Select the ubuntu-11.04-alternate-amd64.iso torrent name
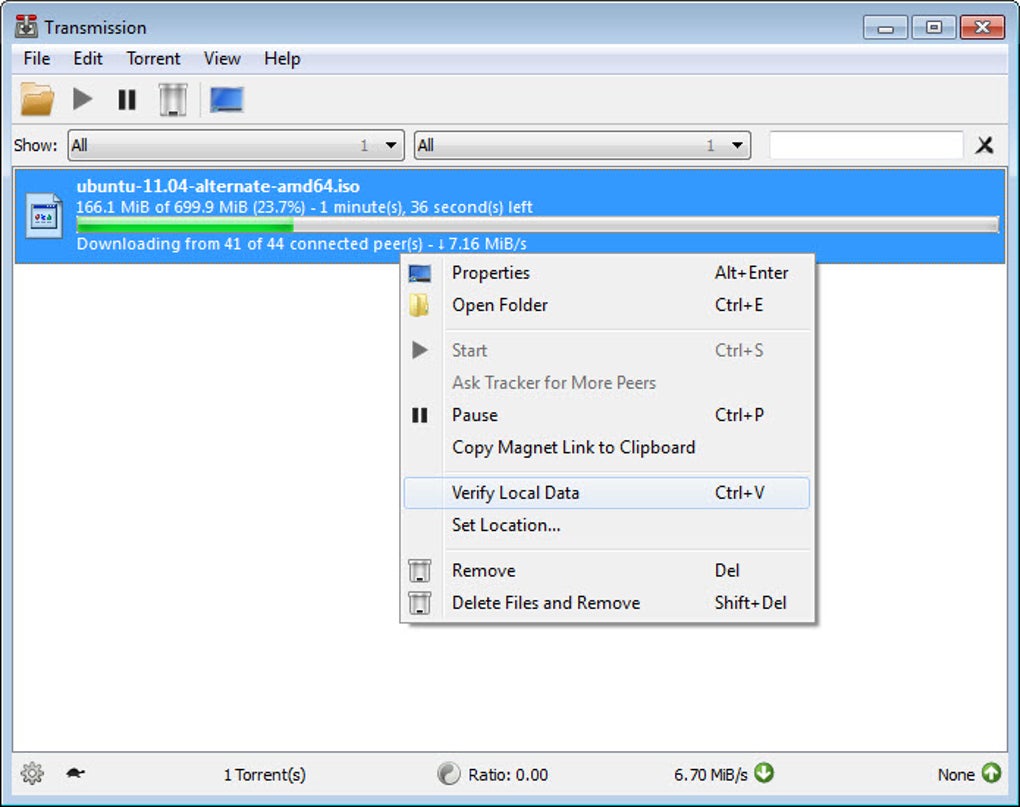 tap(218, 187)
